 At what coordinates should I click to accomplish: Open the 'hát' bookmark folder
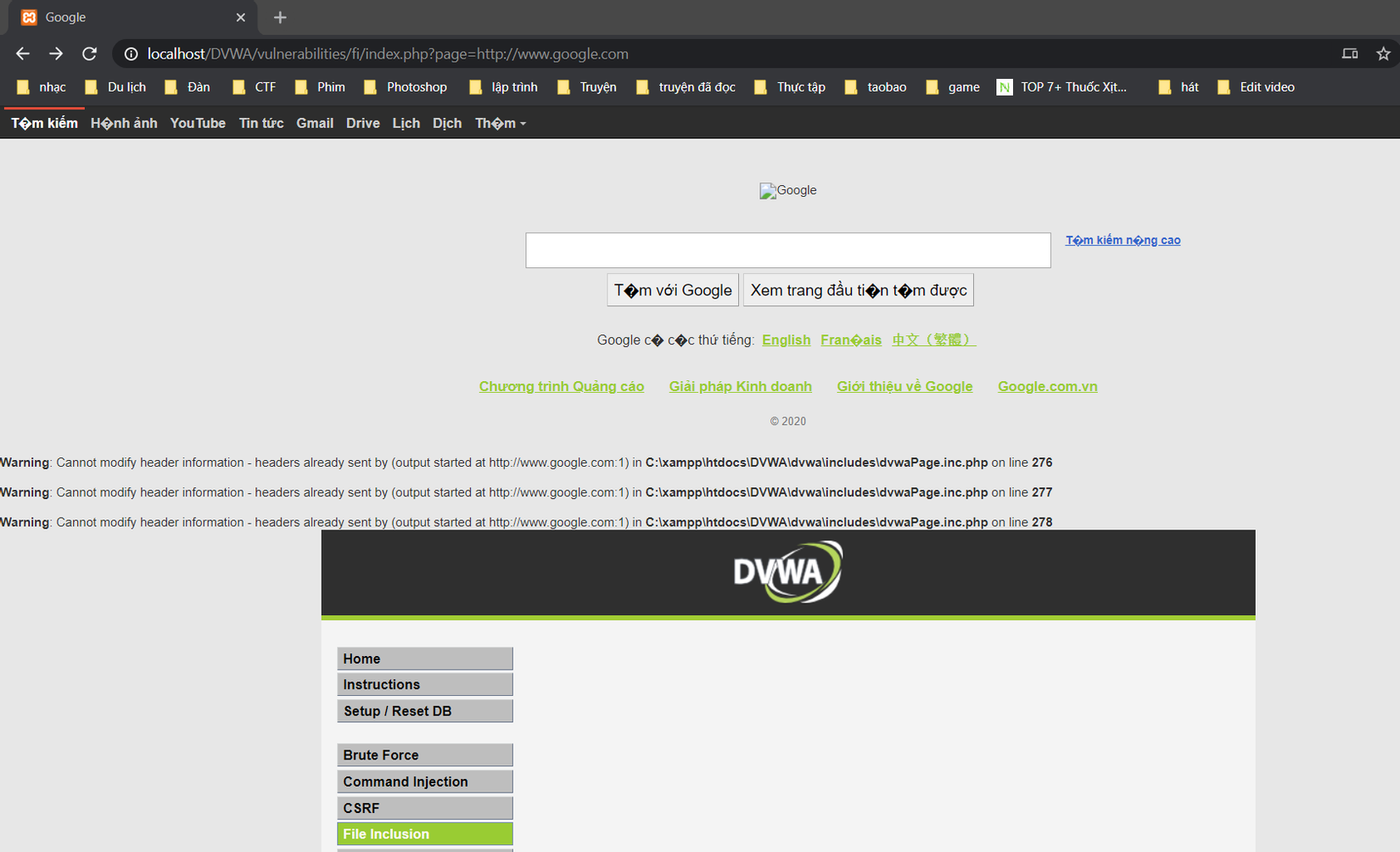click(1179, 87)
